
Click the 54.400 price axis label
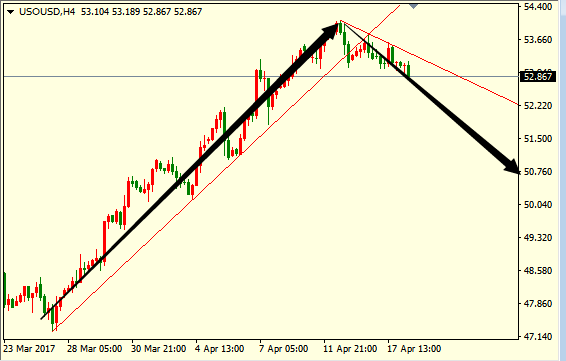pos(538,7)
